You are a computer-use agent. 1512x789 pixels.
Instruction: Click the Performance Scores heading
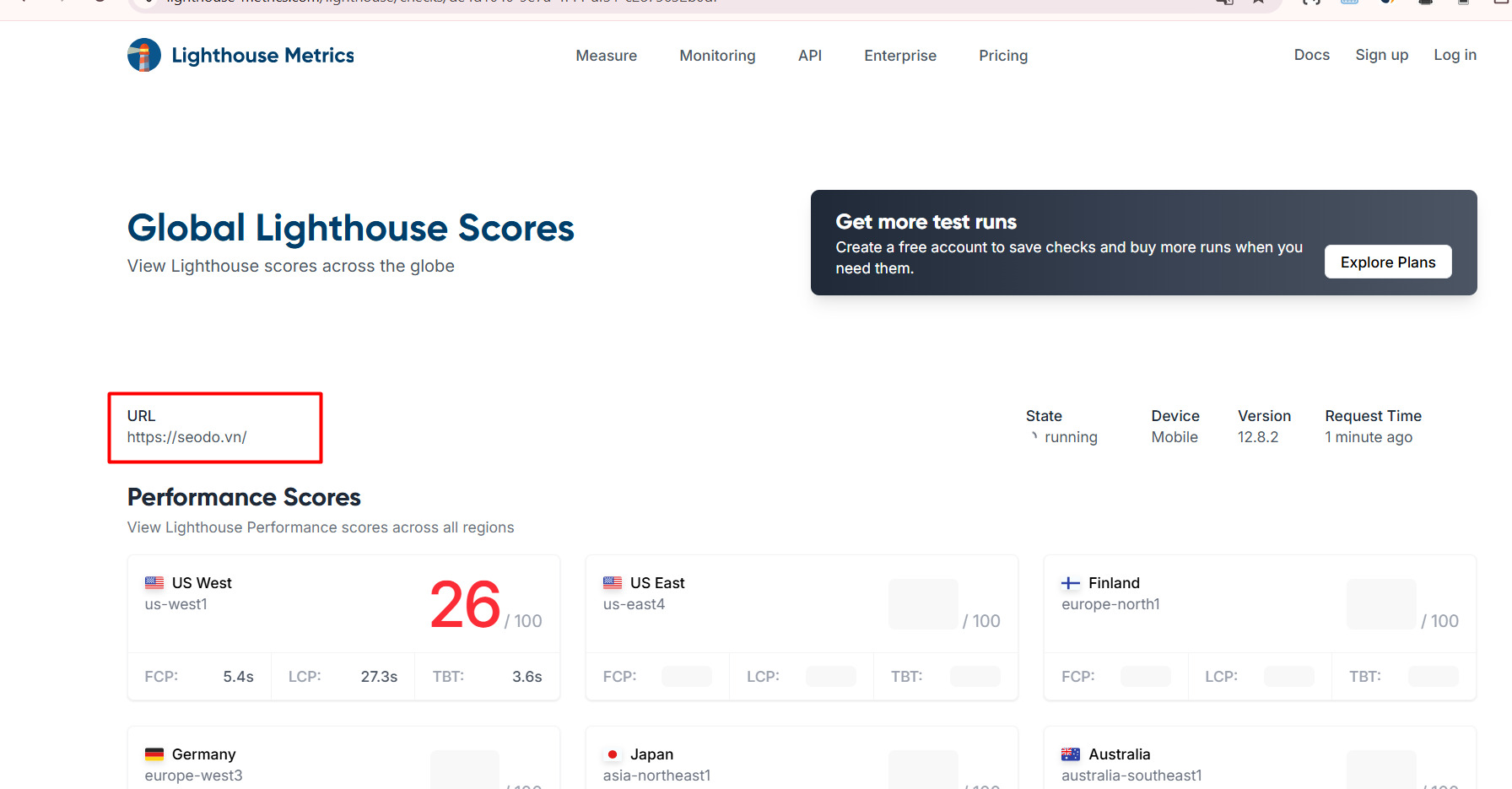(x=244, y=497)
